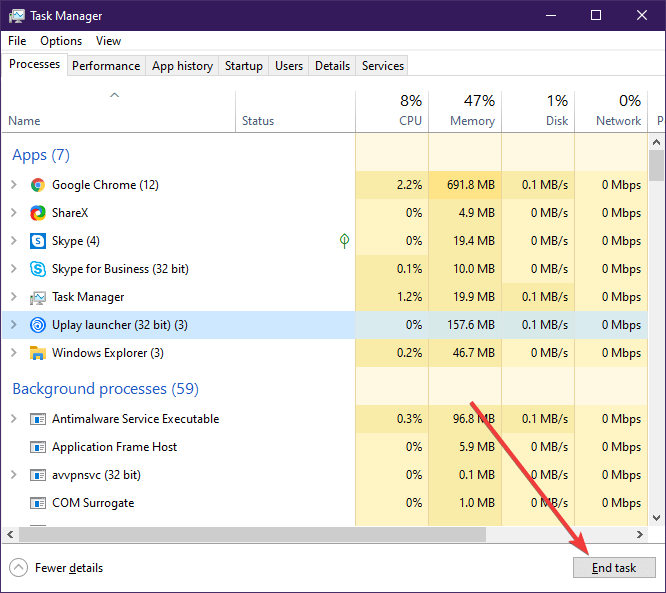The height and width of the screenshot is (593, 666).
Task: Click the avvpnsvc process icon
Action: click(x=38, y=475)
